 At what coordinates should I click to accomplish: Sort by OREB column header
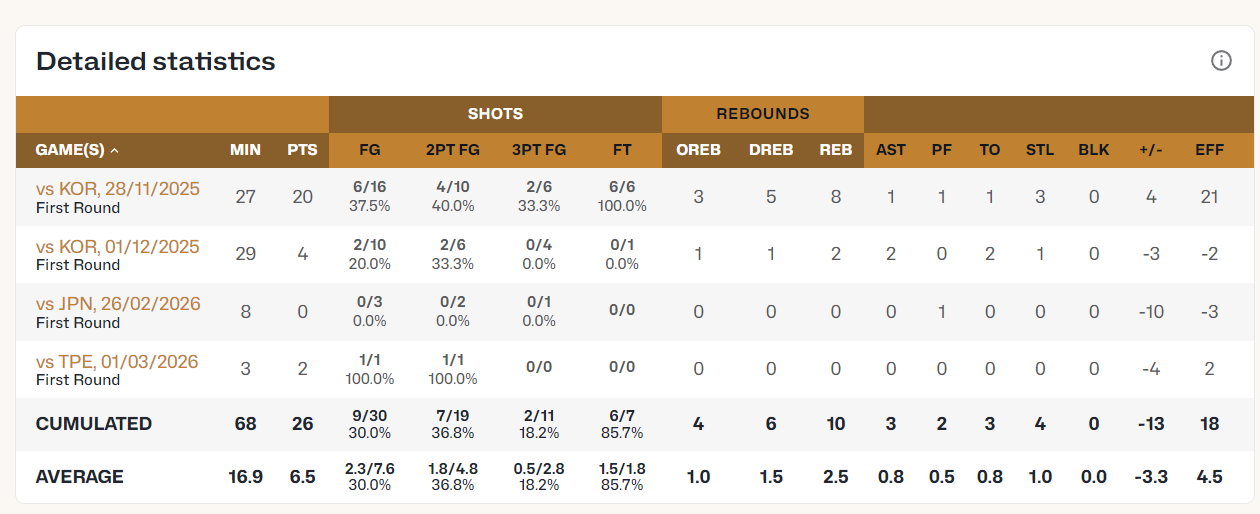[698, 150]
